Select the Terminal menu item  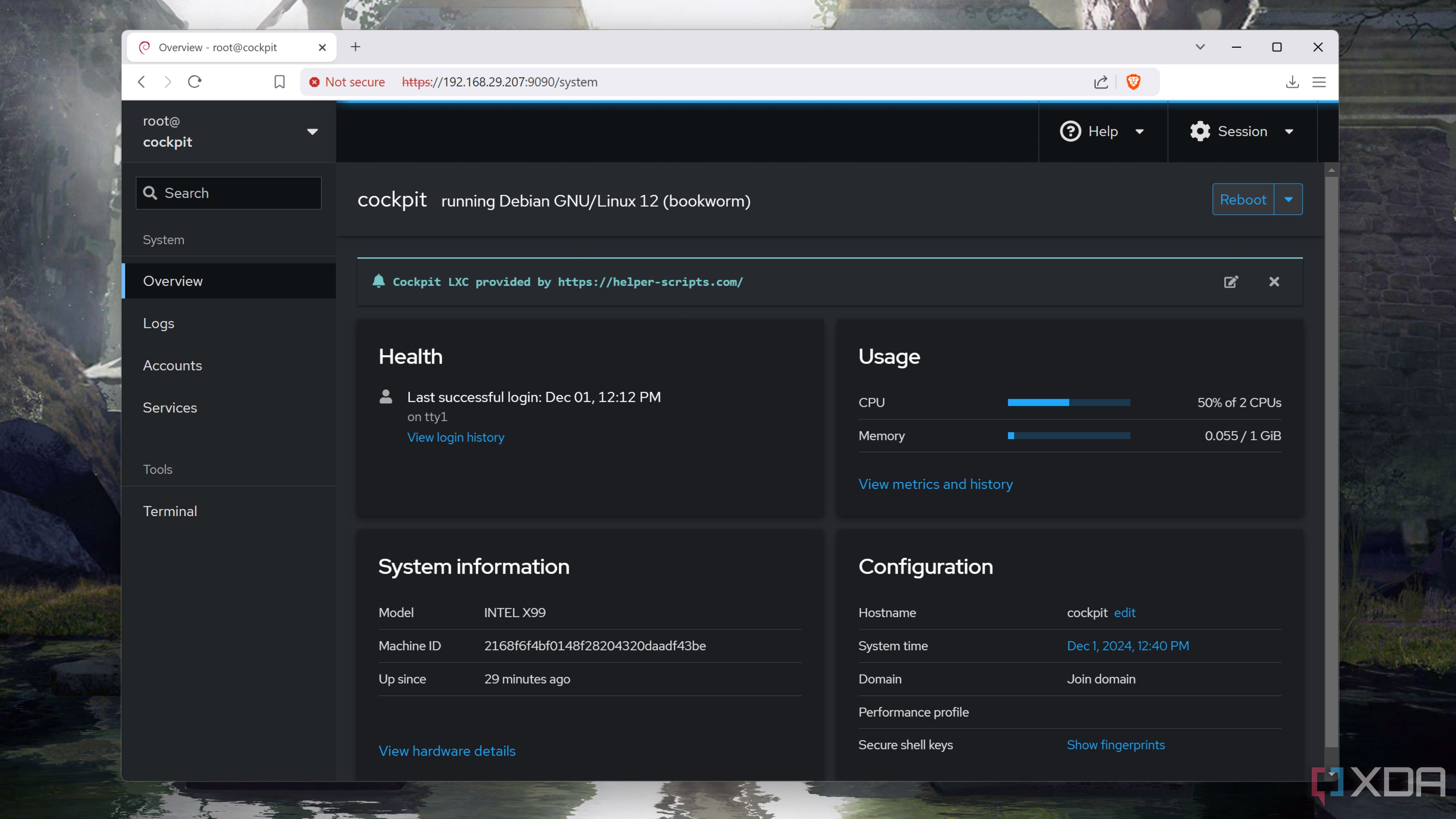coord(170,511)
